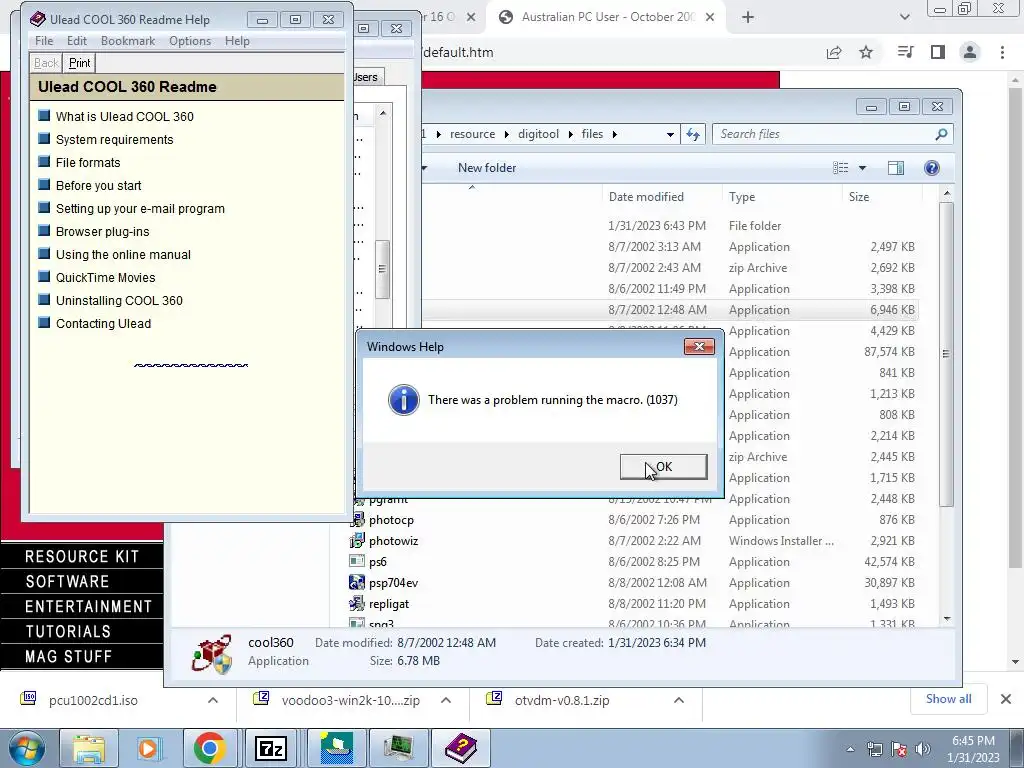
Task: Open 7-Zip from the taskbar
Action: coord(270,748)
